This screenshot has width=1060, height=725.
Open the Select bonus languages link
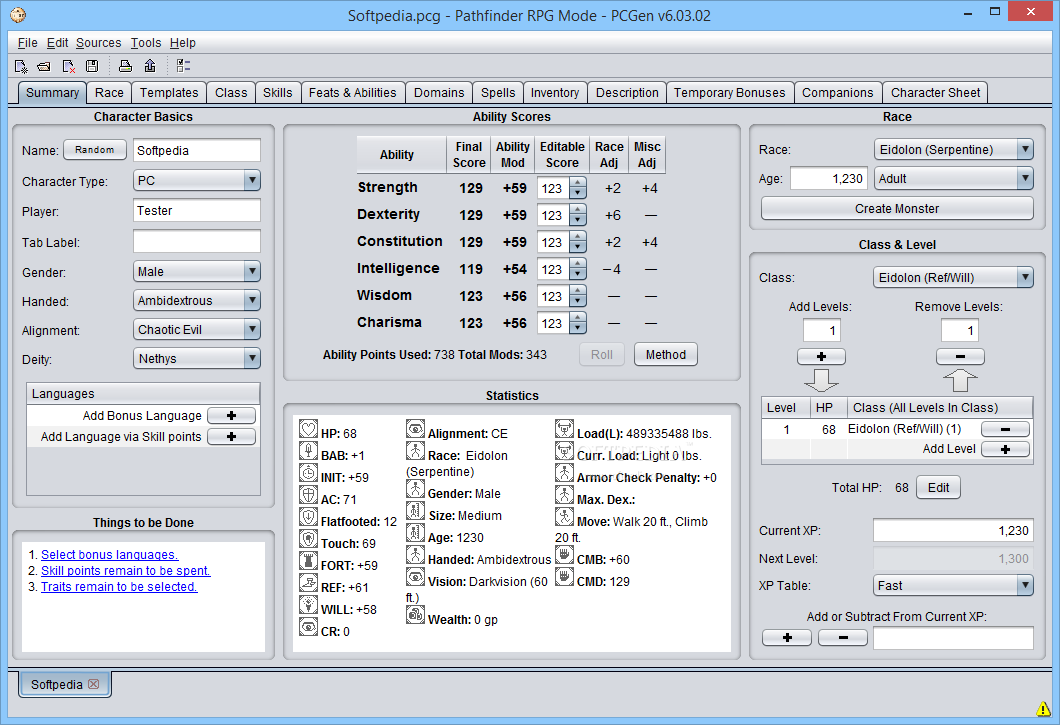(110, 555)
